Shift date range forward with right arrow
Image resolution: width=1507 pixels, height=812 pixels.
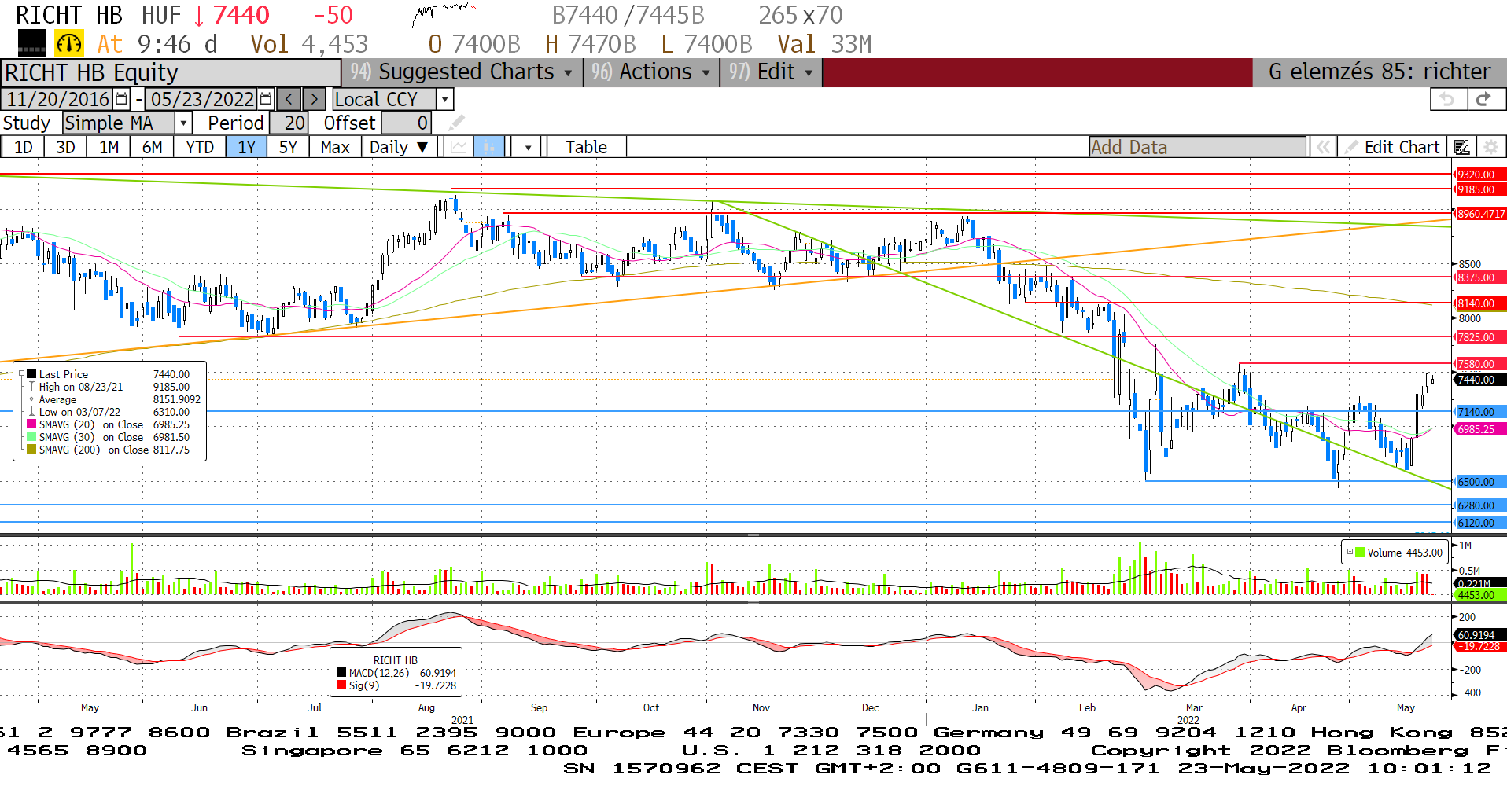pyautogui.click(x=314, y=99)
